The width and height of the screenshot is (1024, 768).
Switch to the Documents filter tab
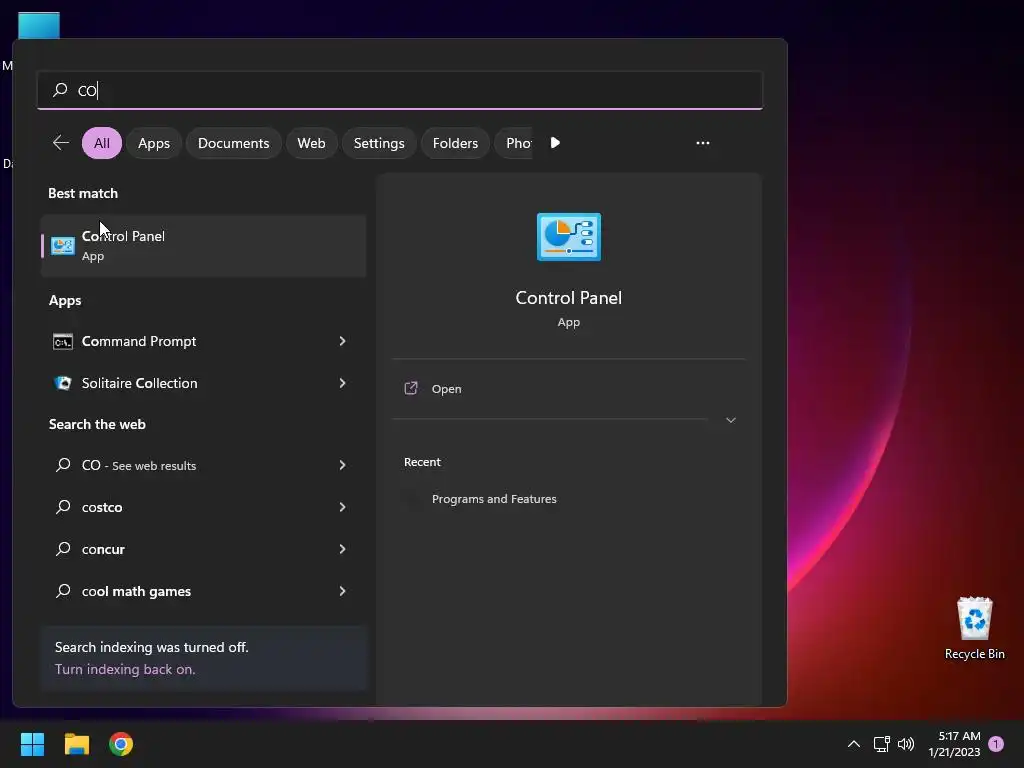(233, 143)
